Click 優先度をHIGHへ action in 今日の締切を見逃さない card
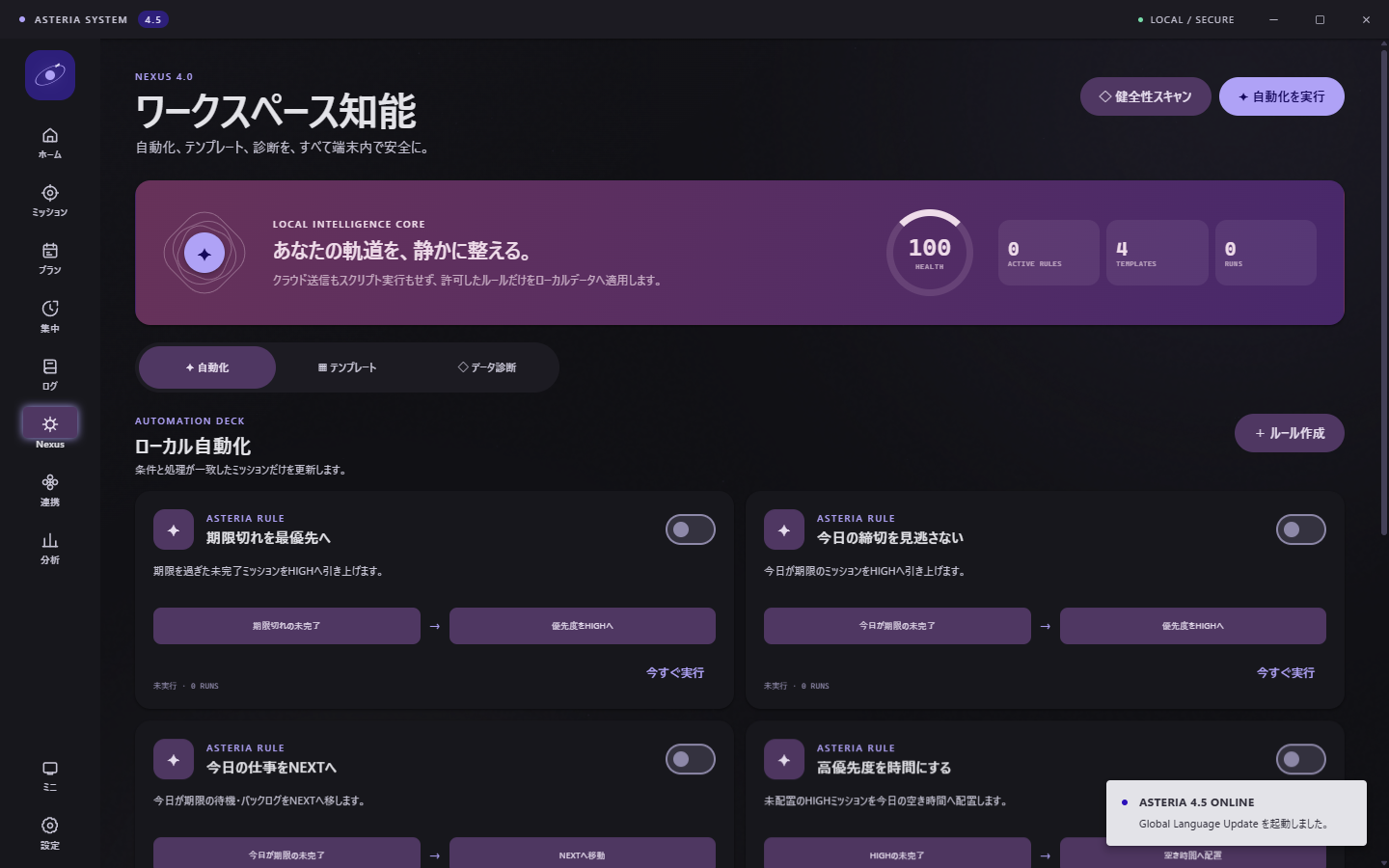Screen dimensions: 1389x868 coord(1193,626)
